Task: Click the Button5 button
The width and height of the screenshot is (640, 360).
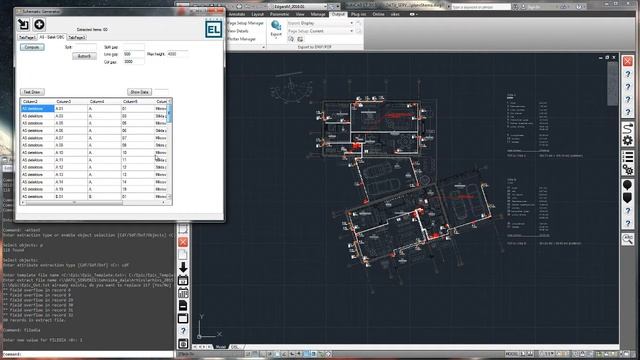Action: (84, 56)
